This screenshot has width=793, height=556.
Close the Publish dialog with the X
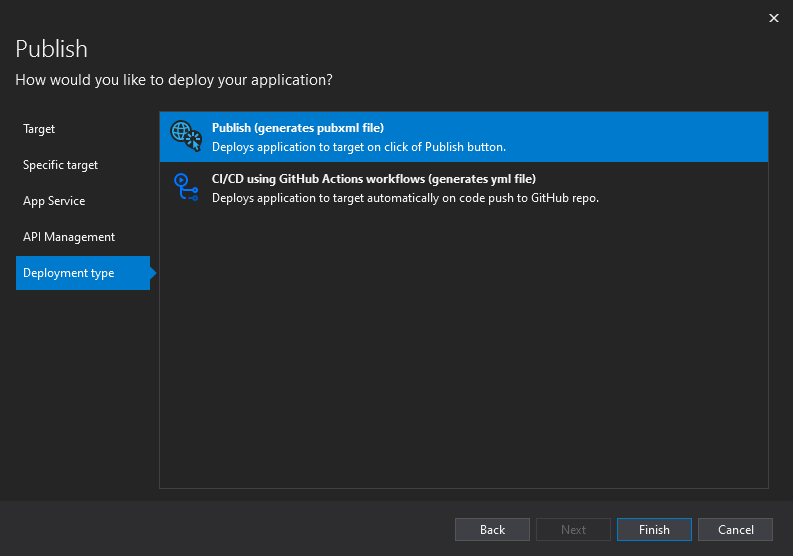pos(773,18)
